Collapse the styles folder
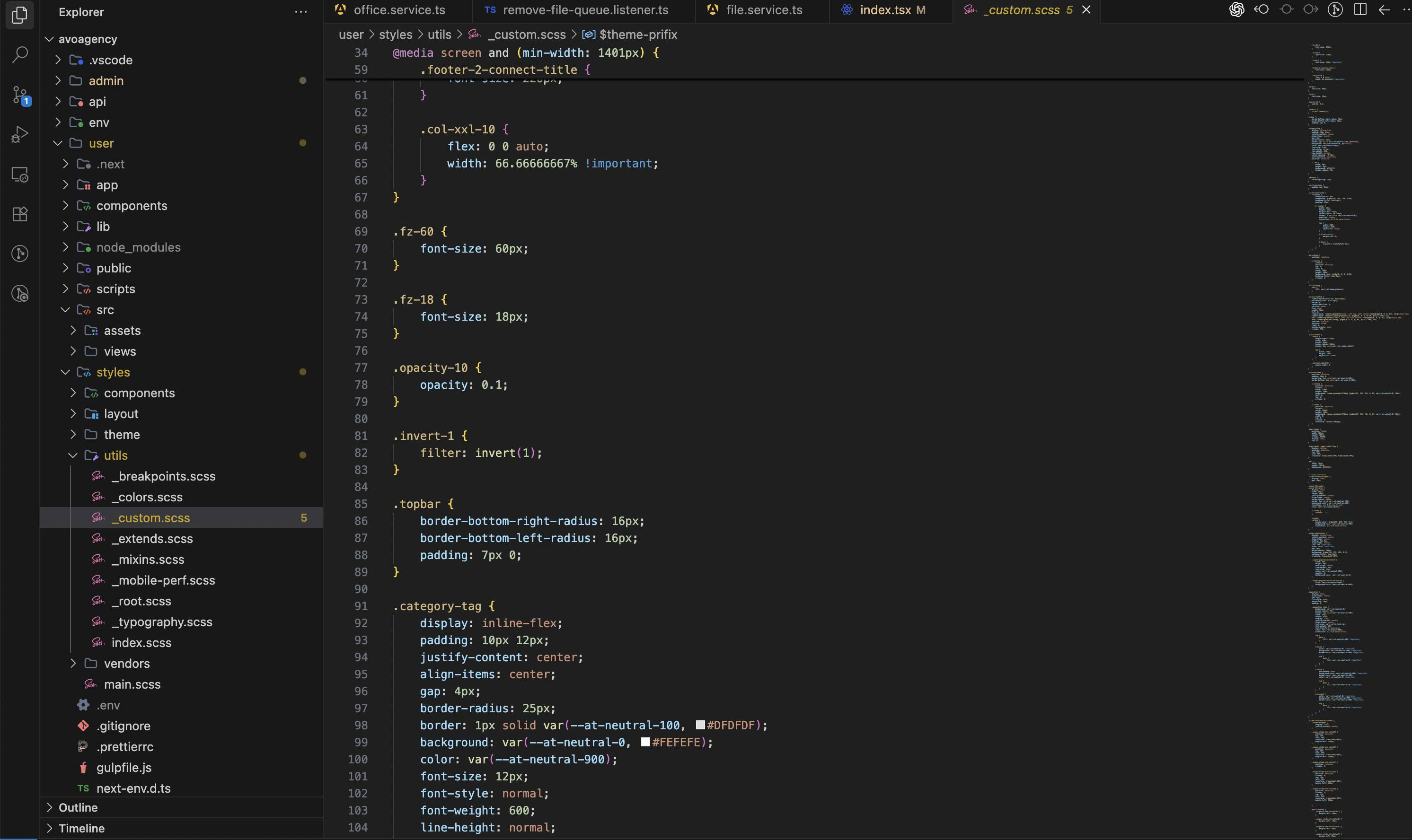Viewport: 1412px width, 840px height. pyautogui.click(x=181, y=372)
